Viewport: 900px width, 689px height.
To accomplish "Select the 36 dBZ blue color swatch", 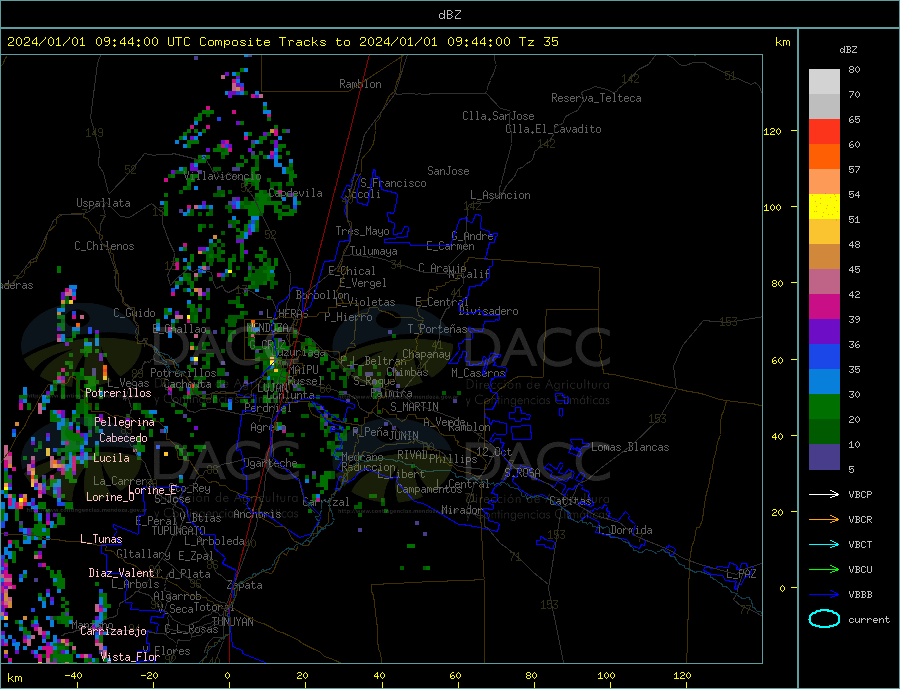I will coord(824,357).
